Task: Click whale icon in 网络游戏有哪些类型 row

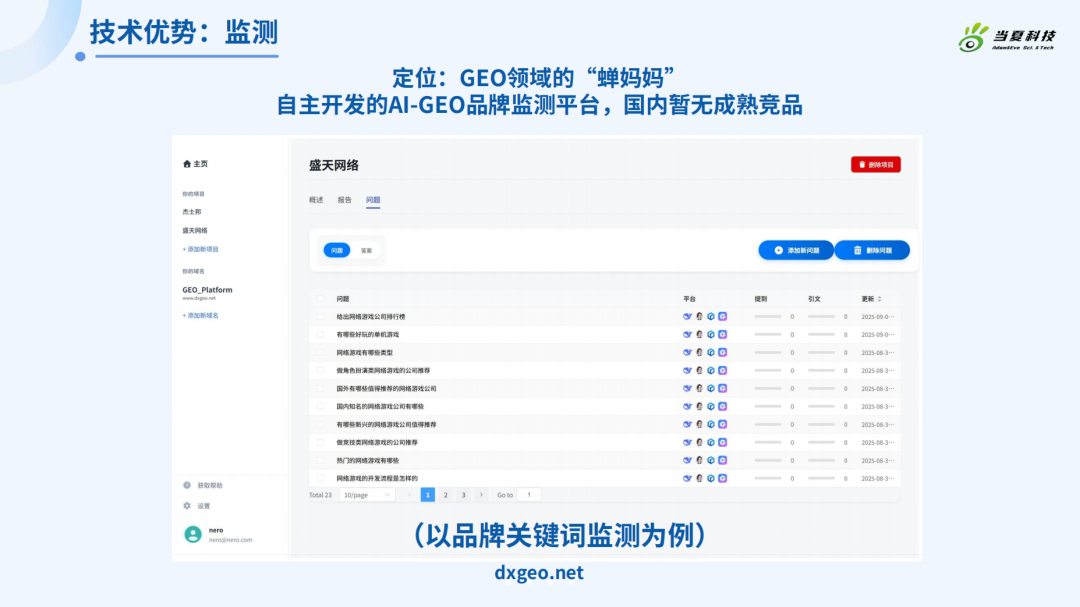Action: pos(687,353)
